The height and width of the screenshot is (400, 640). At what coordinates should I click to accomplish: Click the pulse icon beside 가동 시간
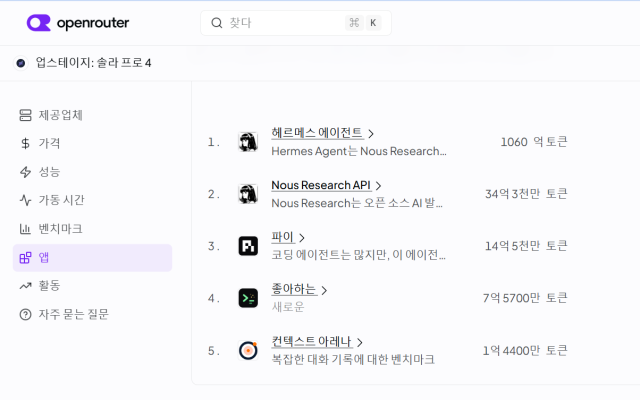[x=25, y=200]
